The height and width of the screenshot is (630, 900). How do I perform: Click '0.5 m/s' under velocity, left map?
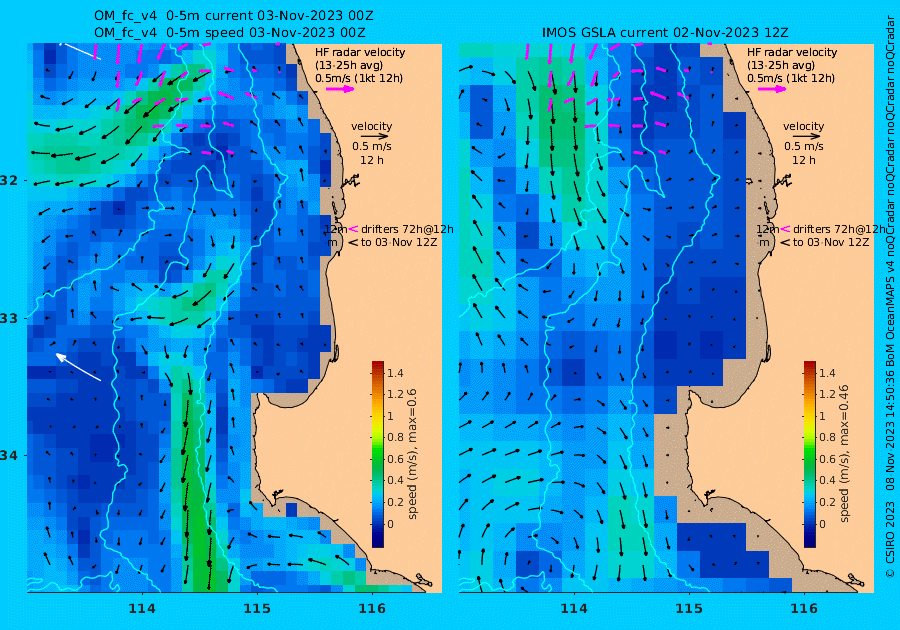(372, 146)
